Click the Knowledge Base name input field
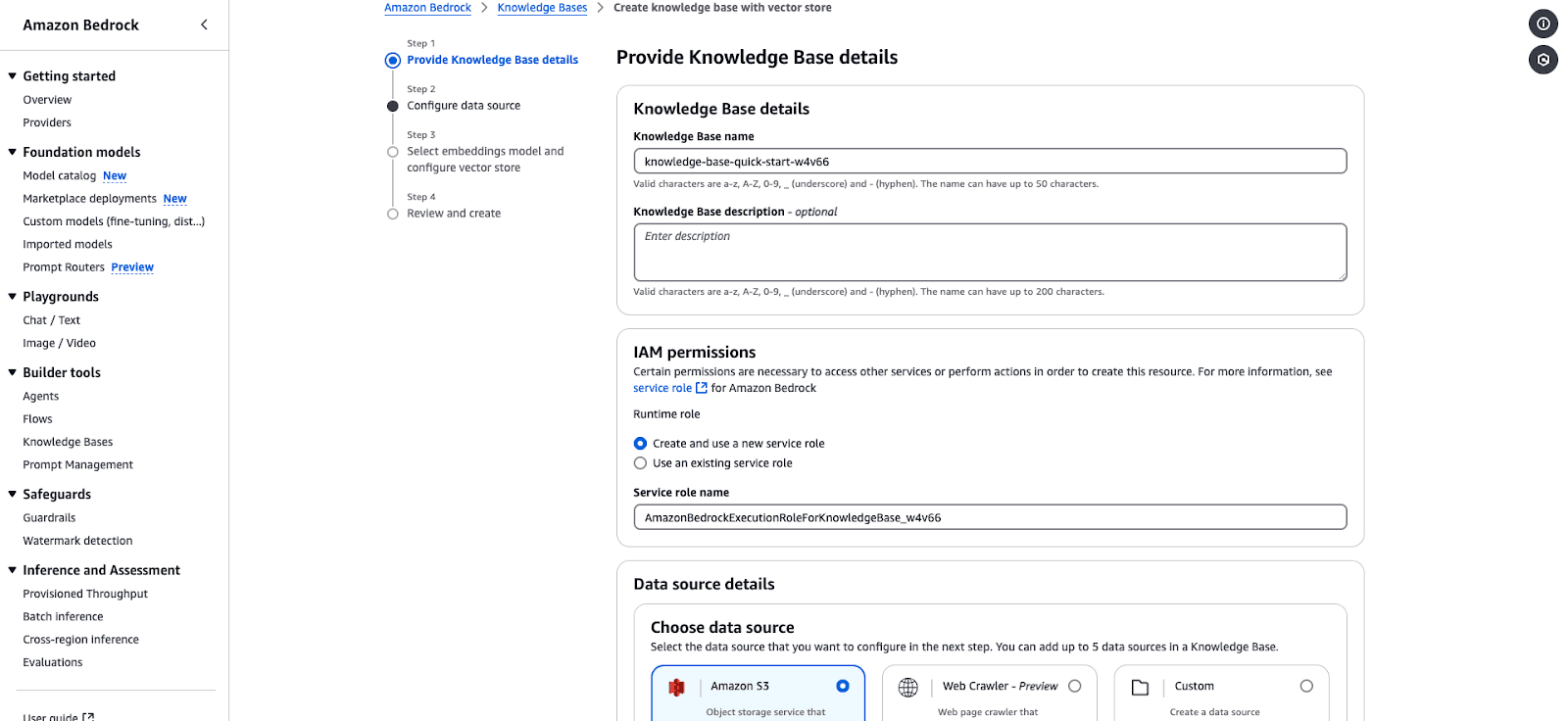Screen dimensions: 1568x721 pyautogui.click(x=990, y=162)
